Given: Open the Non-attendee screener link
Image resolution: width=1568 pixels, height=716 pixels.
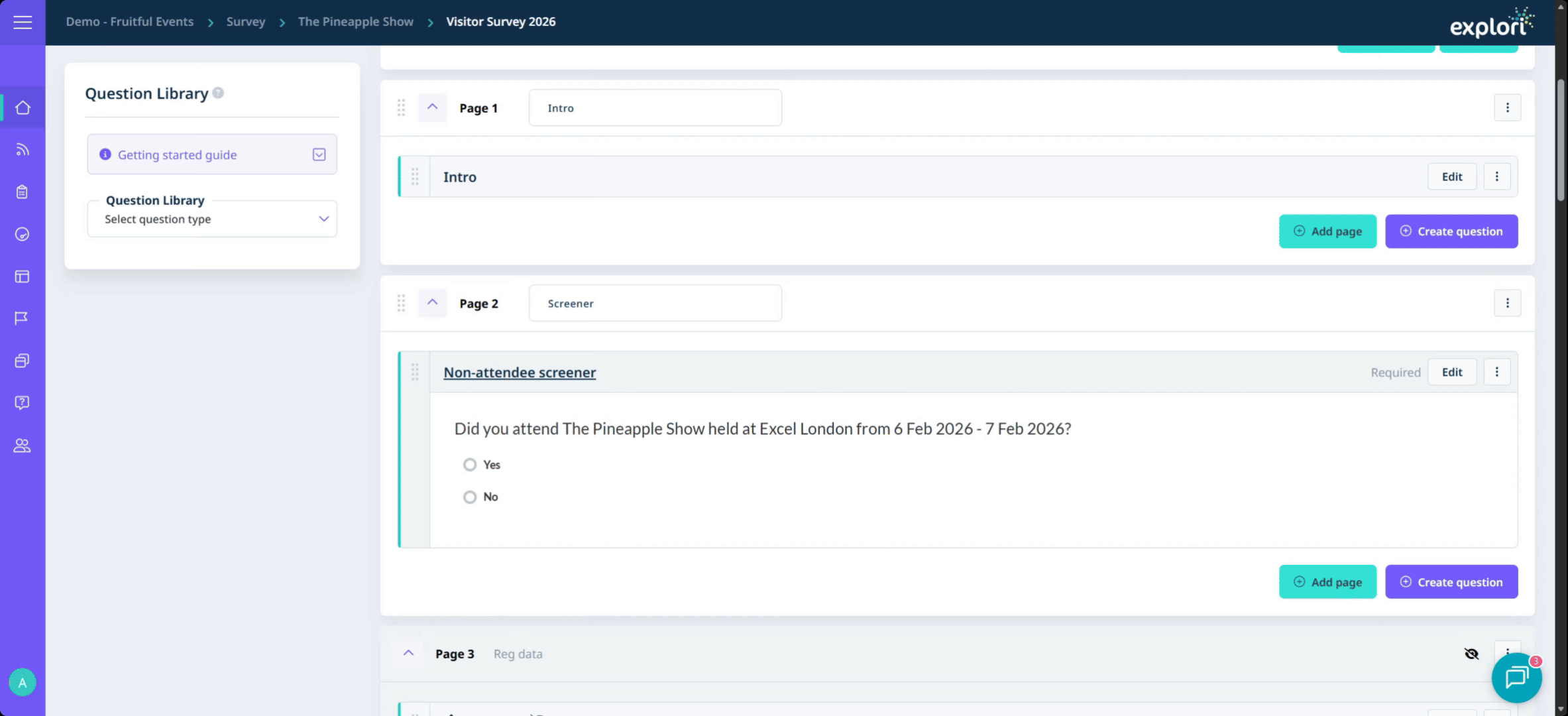Looking at the screenshot, I should [x=520, y=373].
